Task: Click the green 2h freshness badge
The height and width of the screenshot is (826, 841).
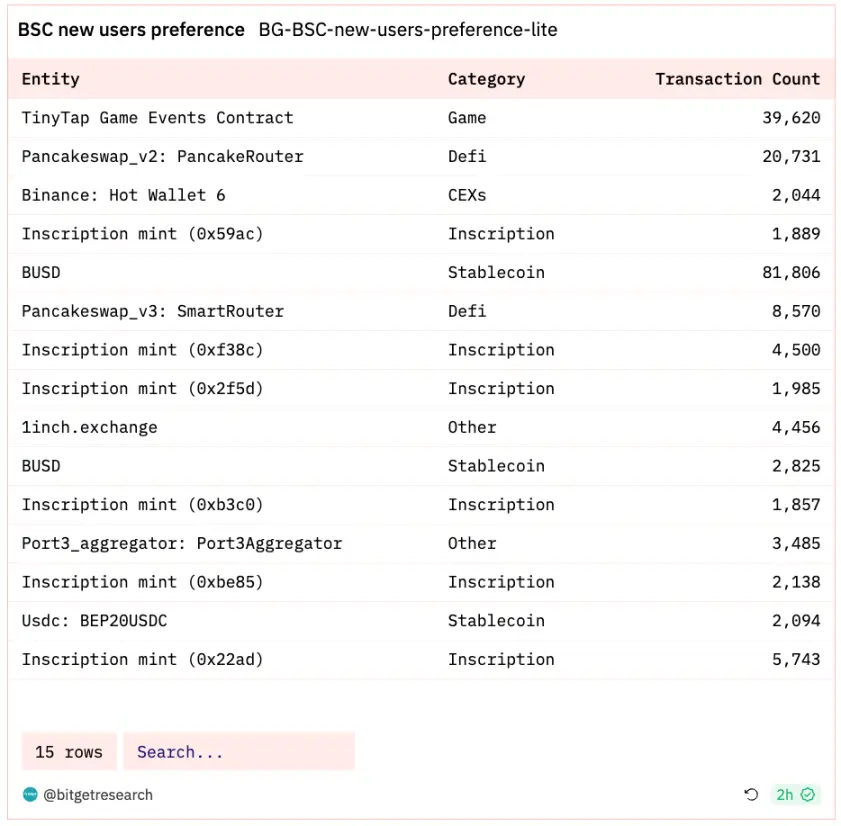Action: (x=795, y=795)
